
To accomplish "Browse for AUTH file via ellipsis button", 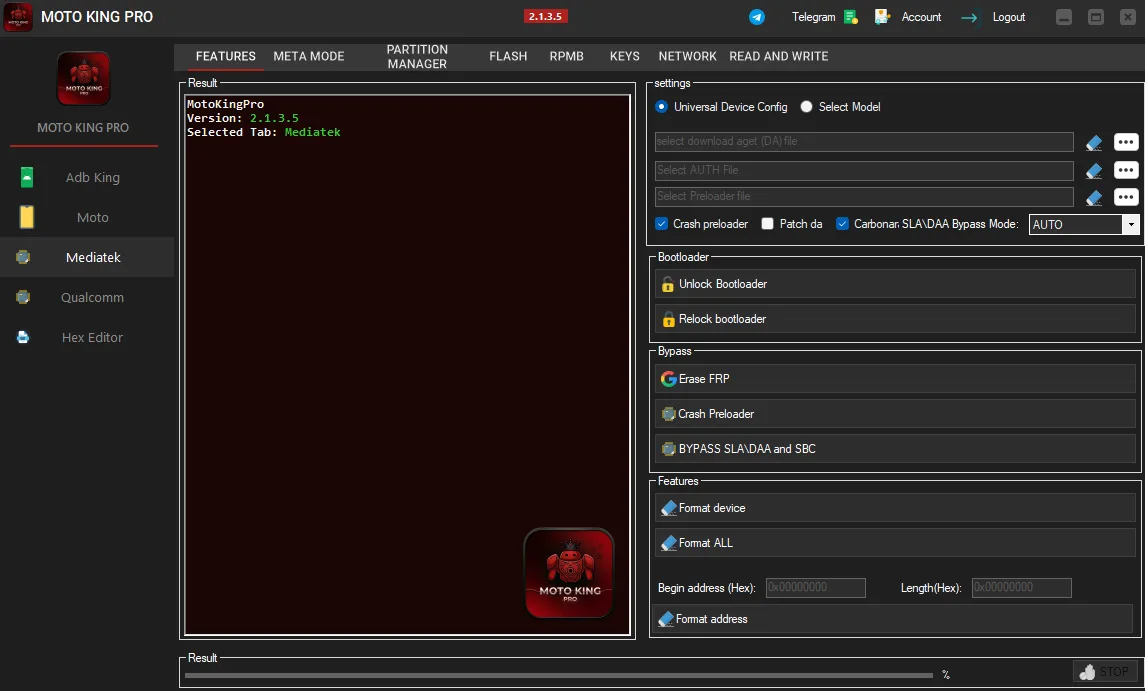I will (1126, 170).
